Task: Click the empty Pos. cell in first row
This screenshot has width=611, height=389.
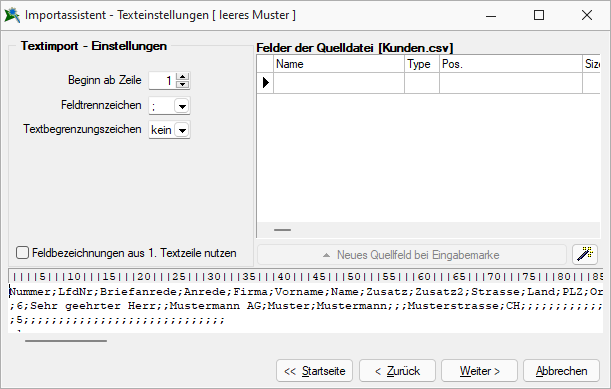Action: pos(511,83)
